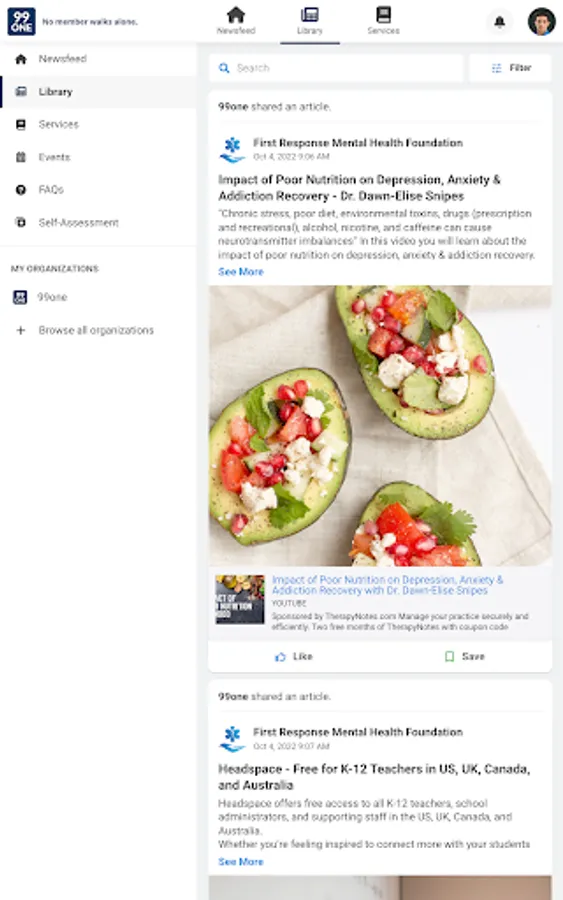Image resolution: width=563 pixels, height=900 pixels.
Task: Open notifications bell icon
Action: 500,22
